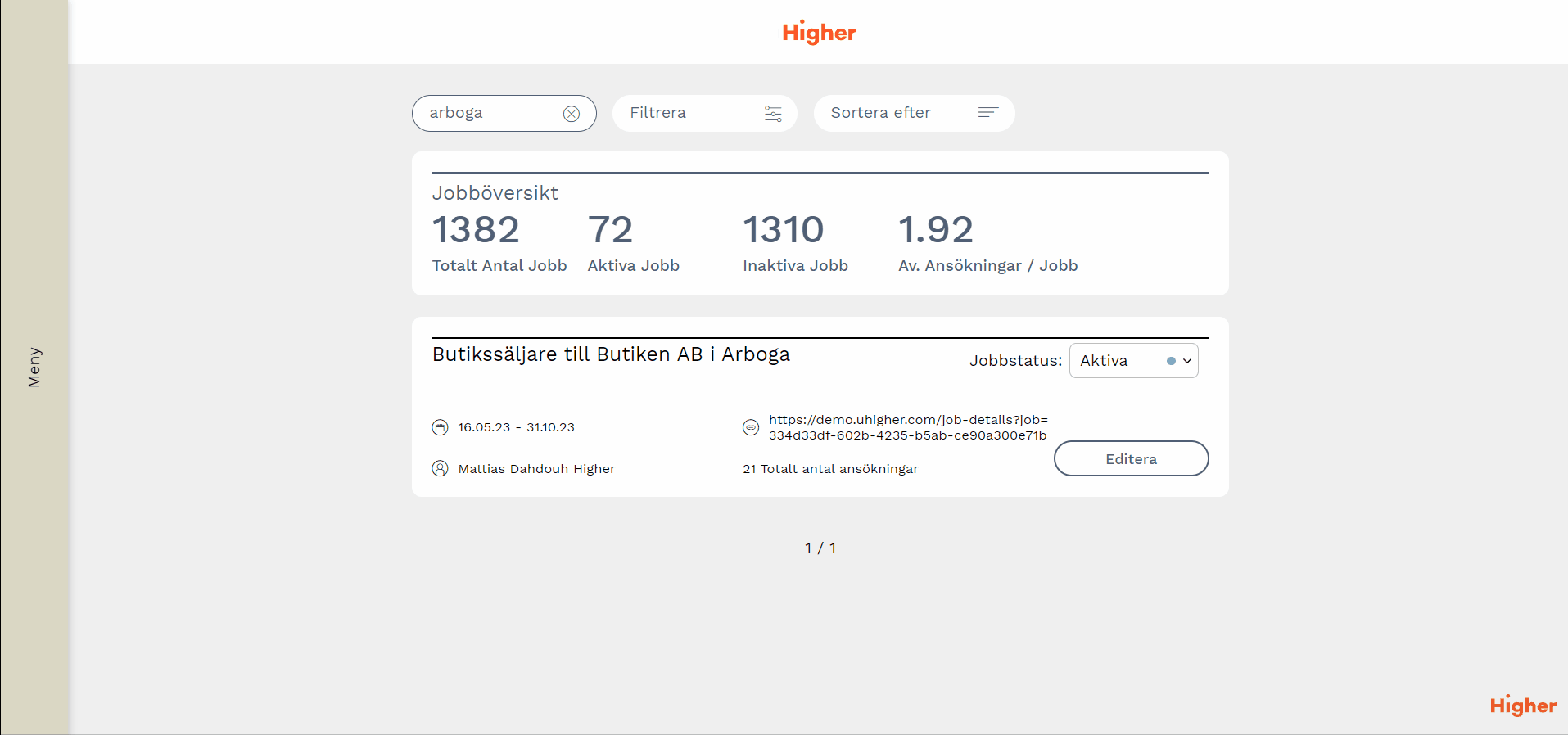Open the demo.uhigher.com job-details link
This screenshot has height=735, width=1568.
[x=907, y=427]
